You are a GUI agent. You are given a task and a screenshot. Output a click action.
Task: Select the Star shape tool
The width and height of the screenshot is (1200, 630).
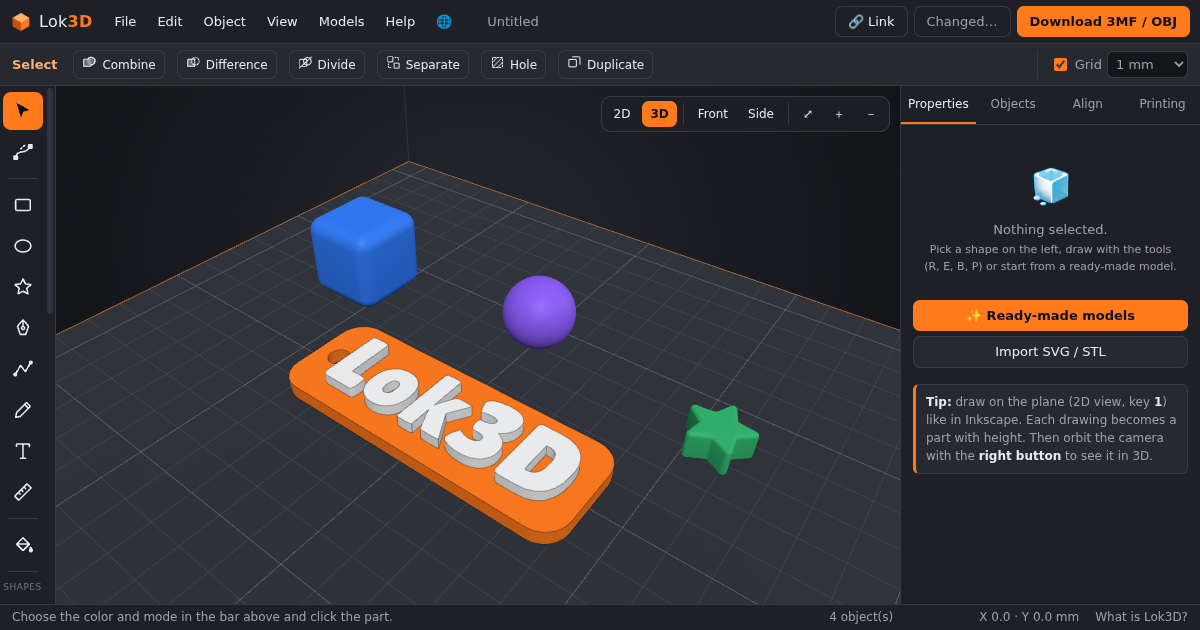[23, 287]
